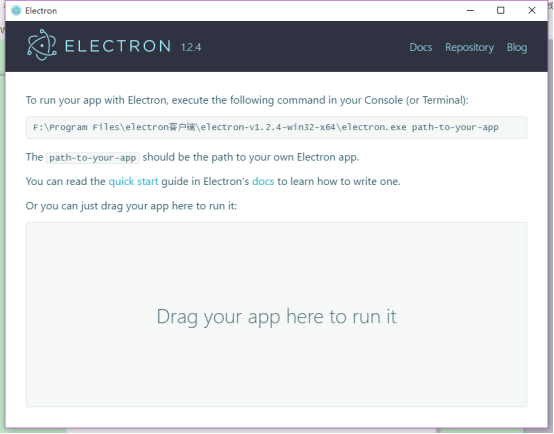This screenshot has height=434, width=554.
Task: Click 'Or you can just drag your app' text
Action: coord(131,206)
